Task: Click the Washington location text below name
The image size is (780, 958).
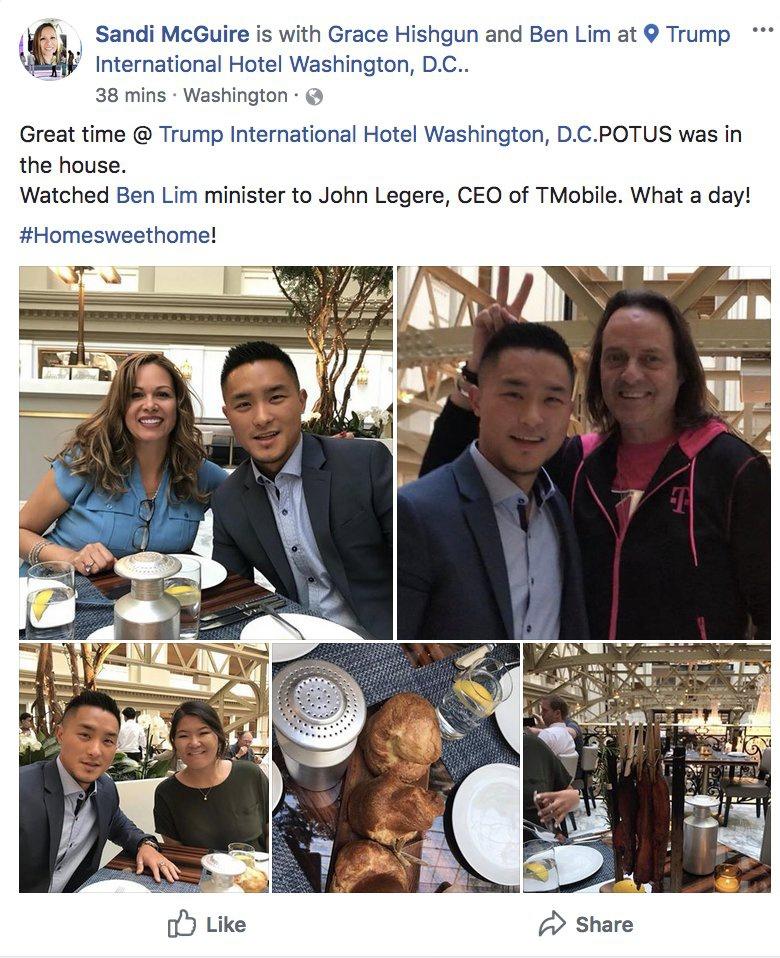Action: point(236,96)
